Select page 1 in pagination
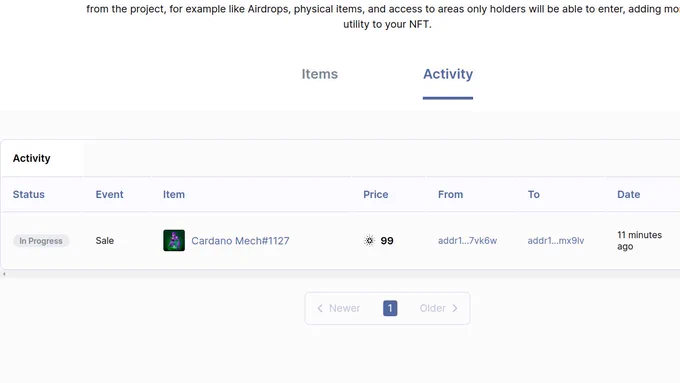 390,308
